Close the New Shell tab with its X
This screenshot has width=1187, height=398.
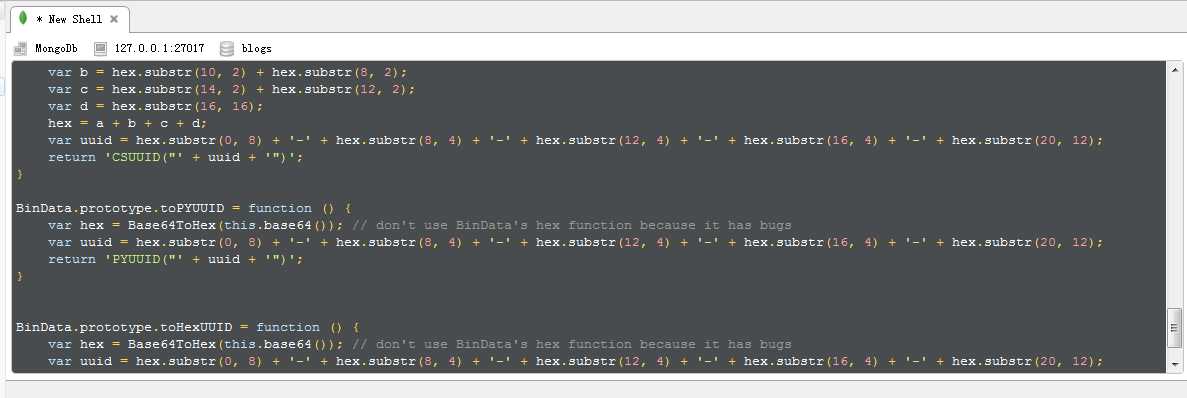tap(114, 19)
